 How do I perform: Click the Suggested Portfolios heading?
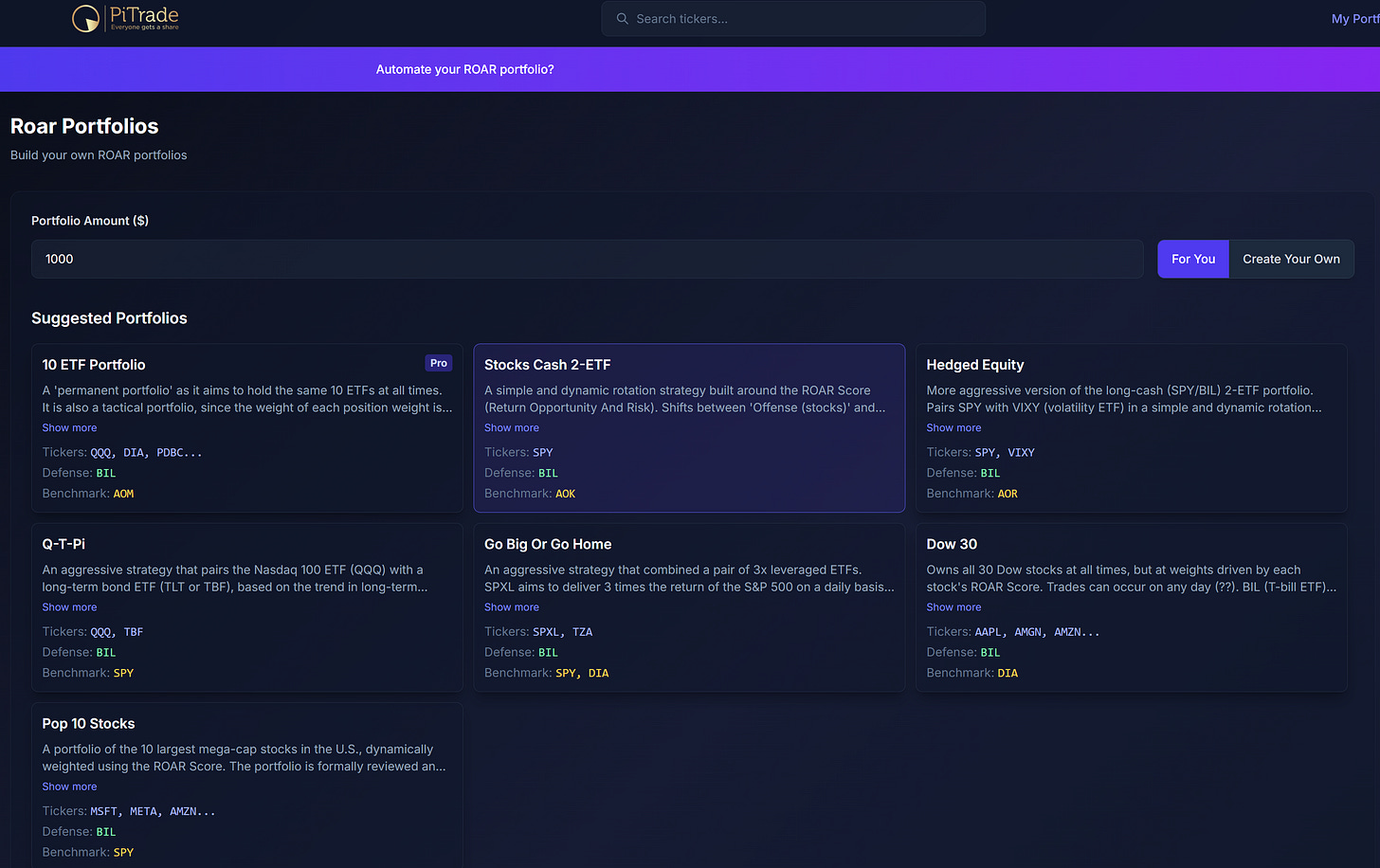109,318
